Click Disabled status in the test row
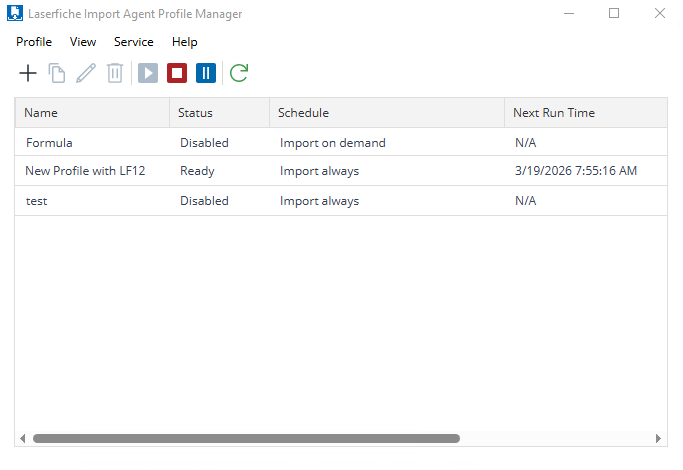The width and height of the screenshot is (683, 470). pyautogui.click(x=204, y=201)
